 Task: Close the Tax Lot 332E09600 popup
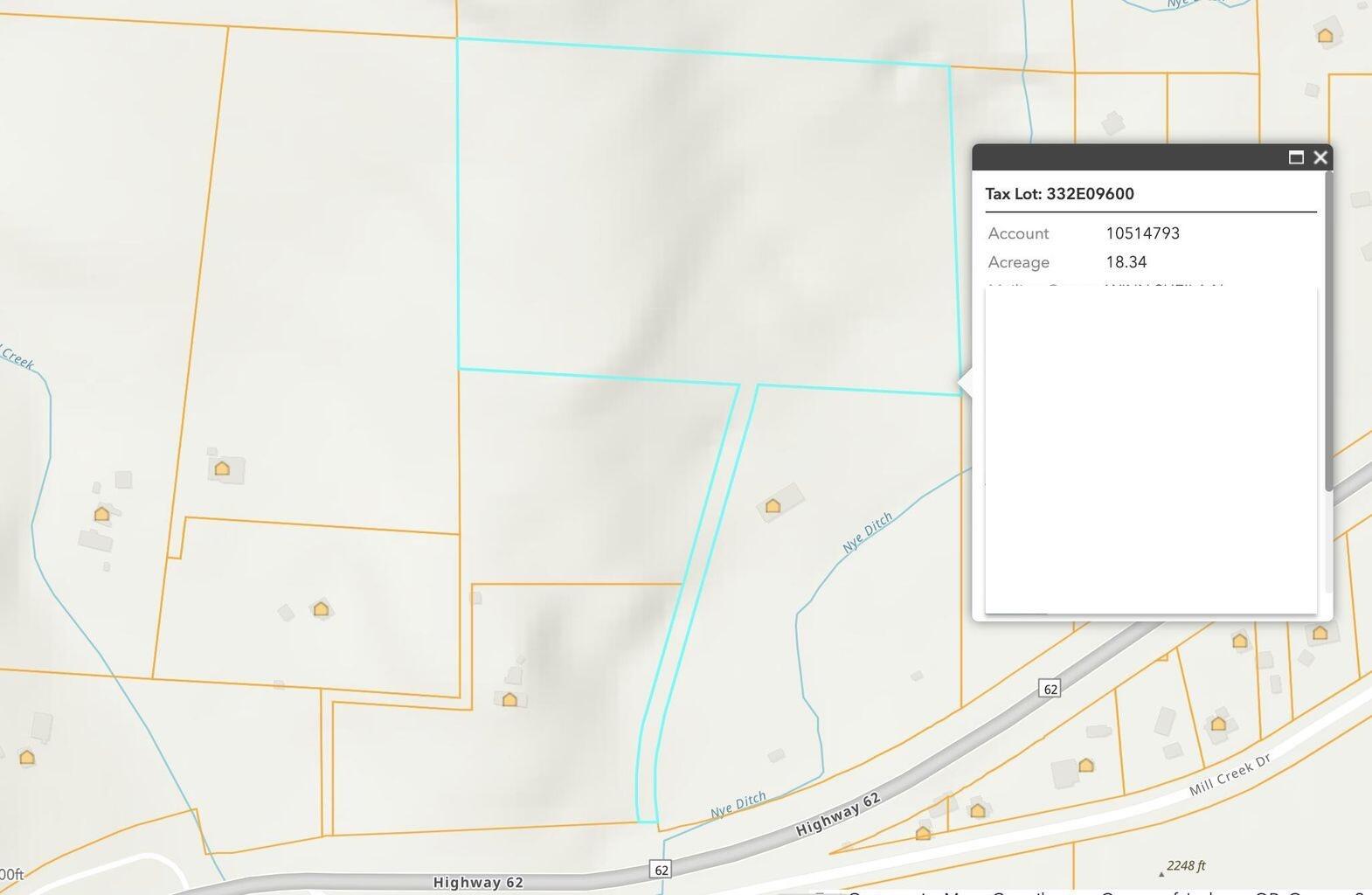1320,157
